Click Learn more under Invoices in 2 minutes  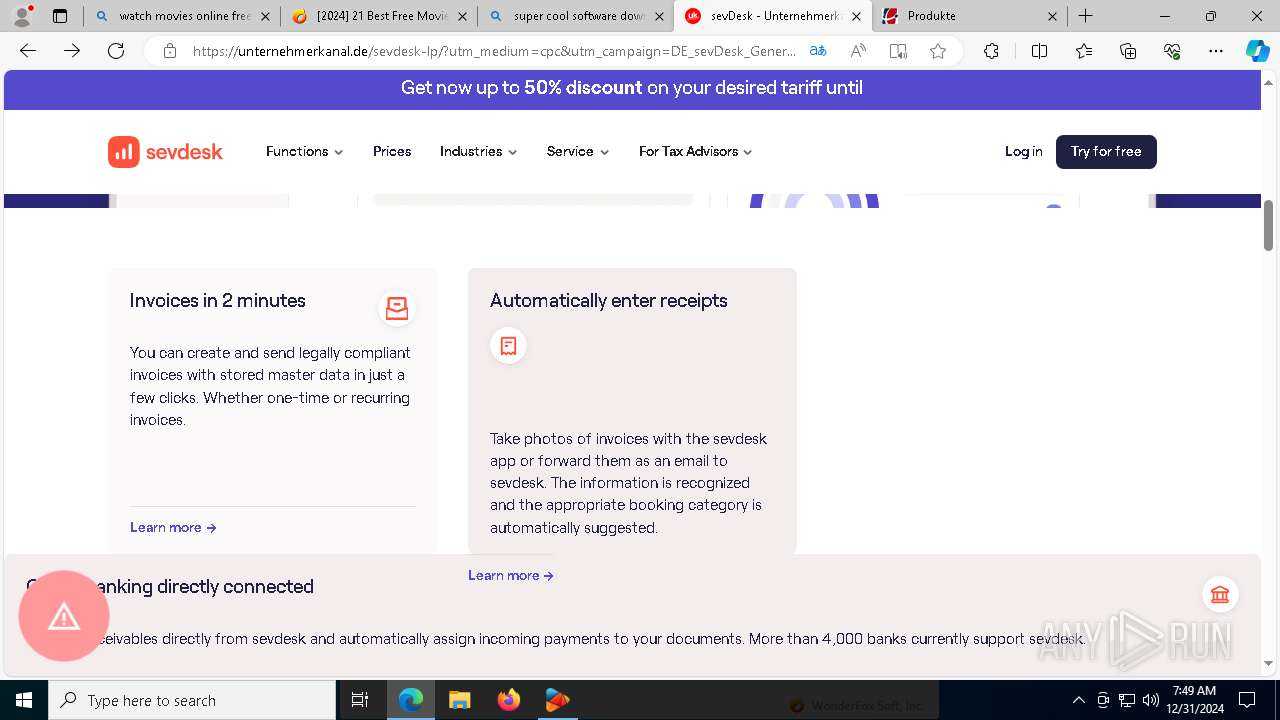(x=173, y=528)
